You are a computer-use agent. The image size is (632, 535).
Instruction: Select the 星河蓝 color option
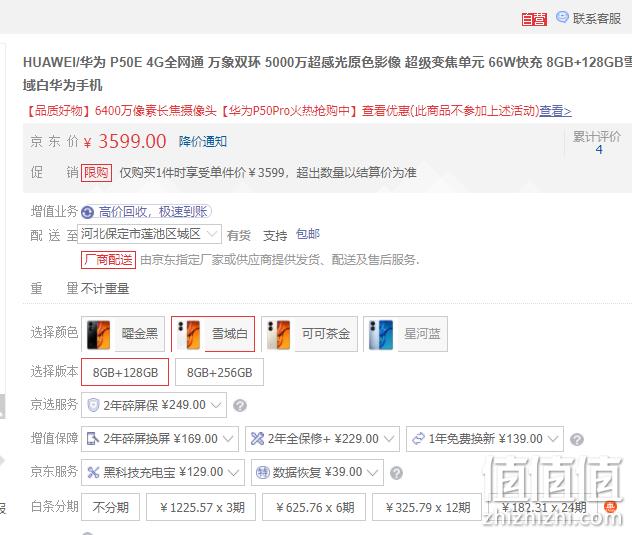pos(405,334)
